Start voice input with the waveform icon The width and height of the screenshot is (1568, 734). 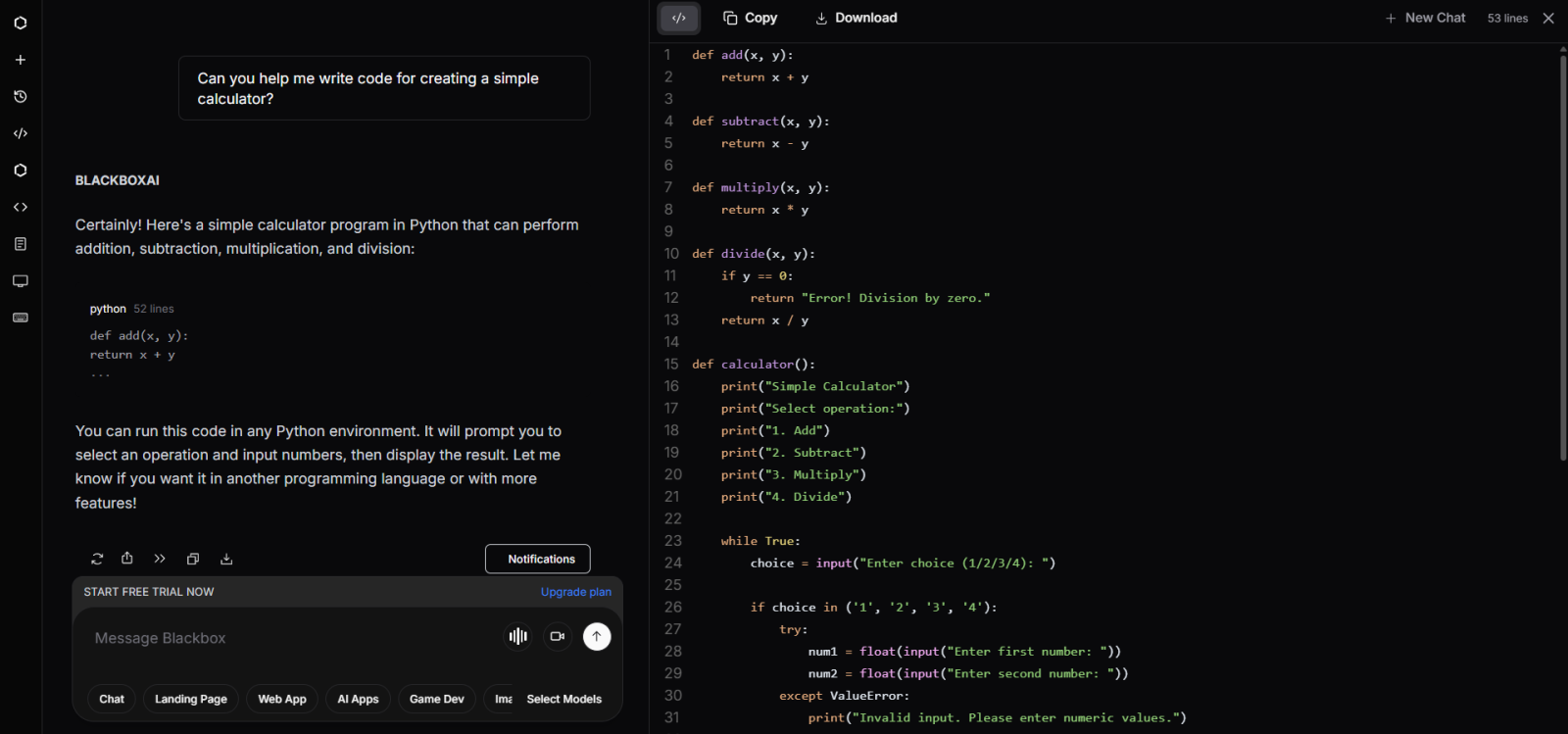[517, 637]
